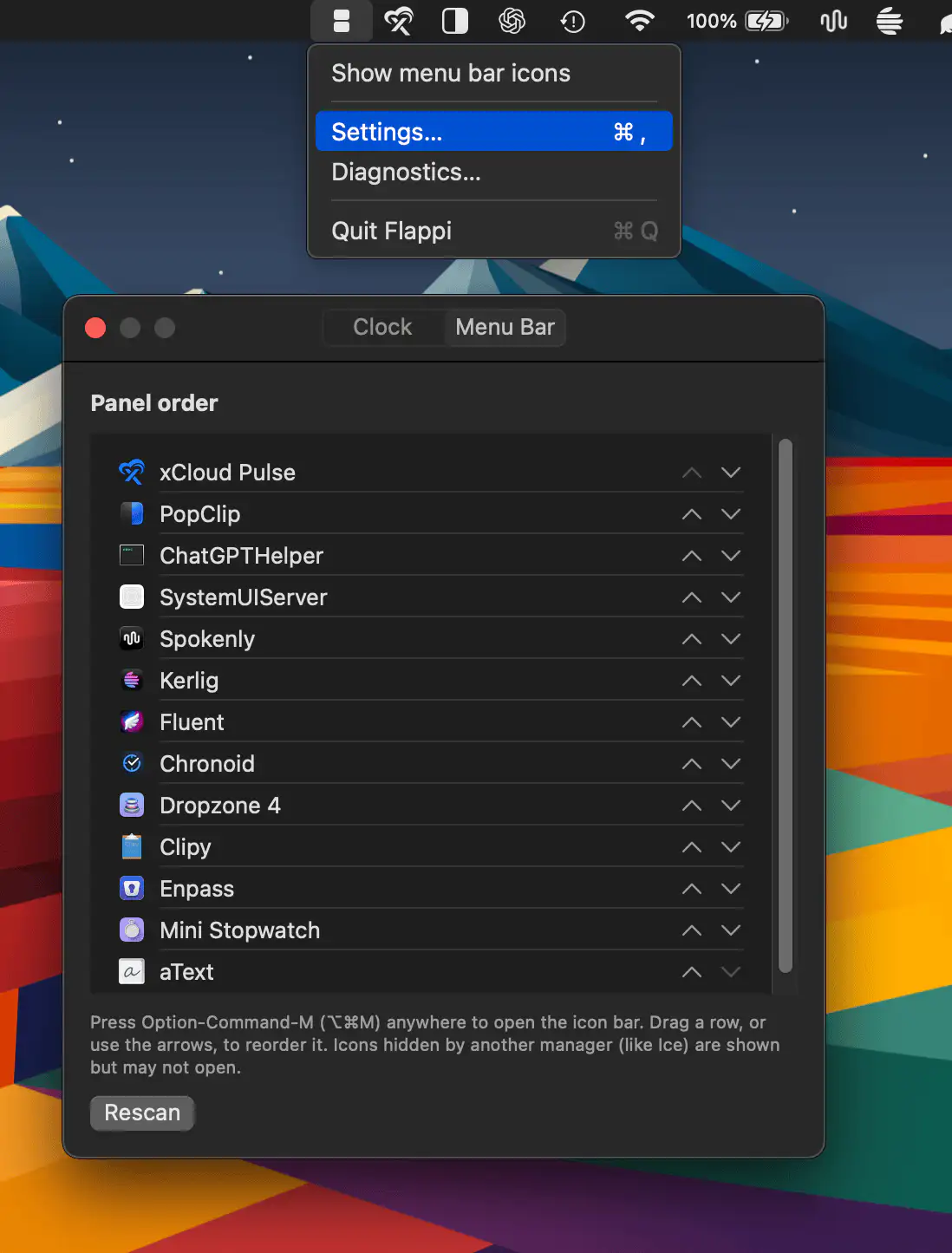Move PopClip up in panel order
The width and height of the screenshot is (952, 1253).
pyautogui.click(x=692, y=514)
